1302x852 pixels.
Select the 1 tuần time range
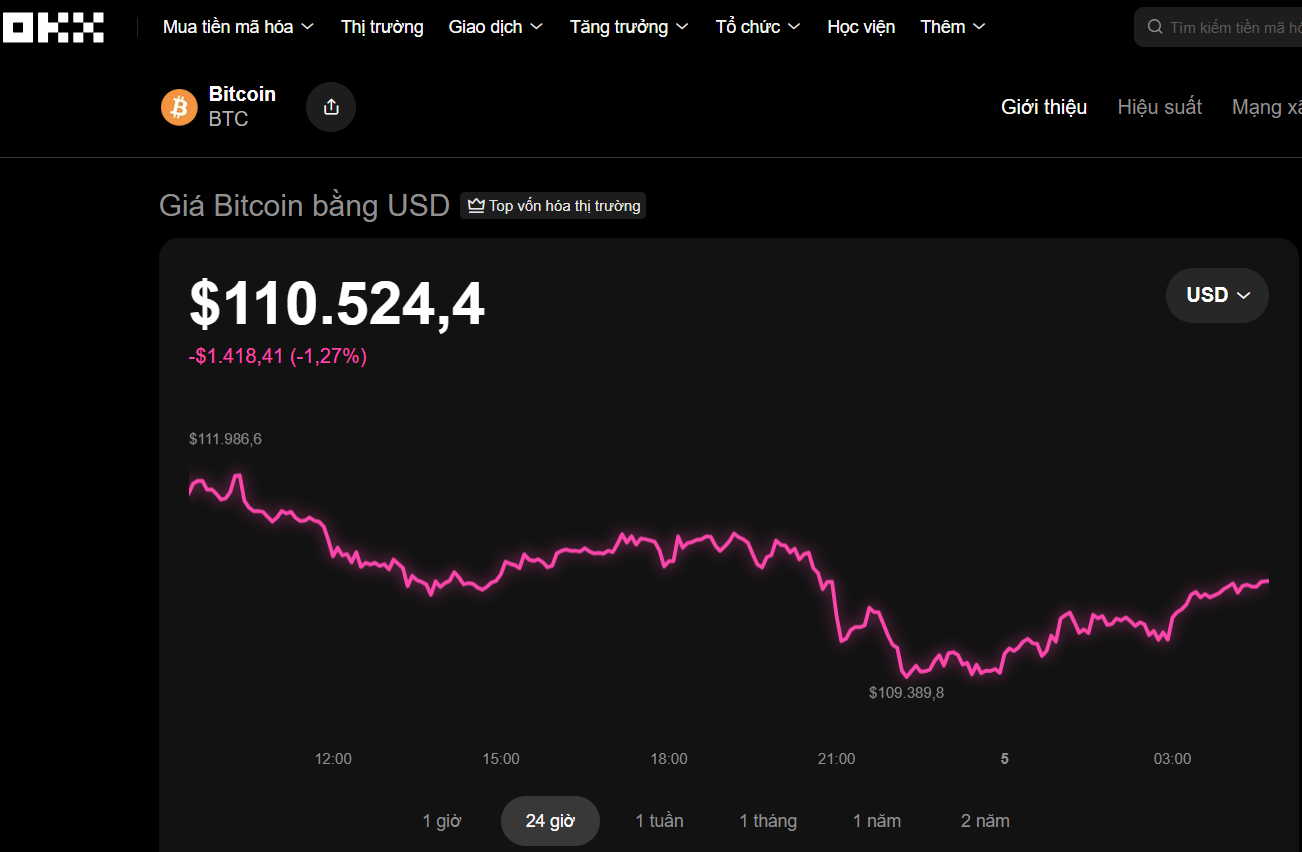click(660, 821)
